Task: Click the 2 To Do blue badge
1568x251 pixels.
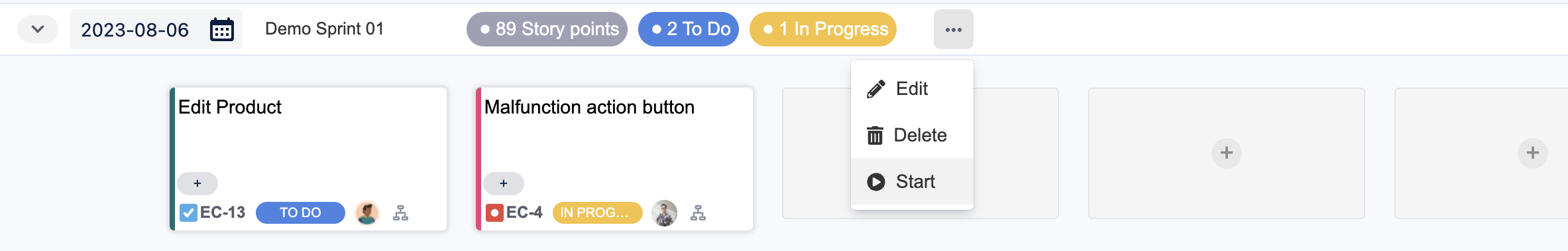Action: 689,30
